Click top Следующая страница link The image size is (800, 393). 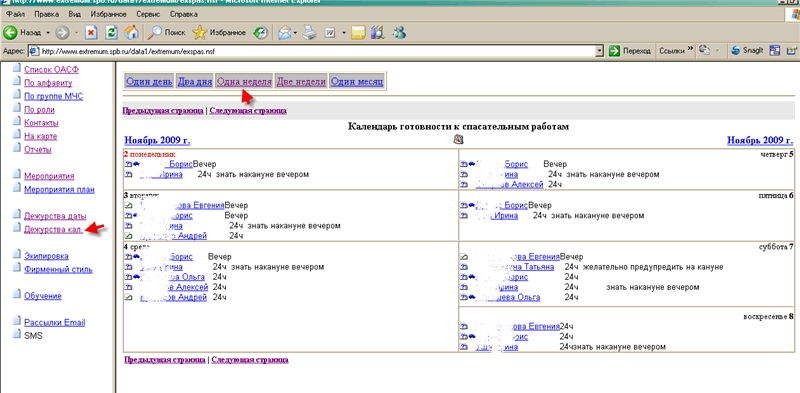point(248,110)
